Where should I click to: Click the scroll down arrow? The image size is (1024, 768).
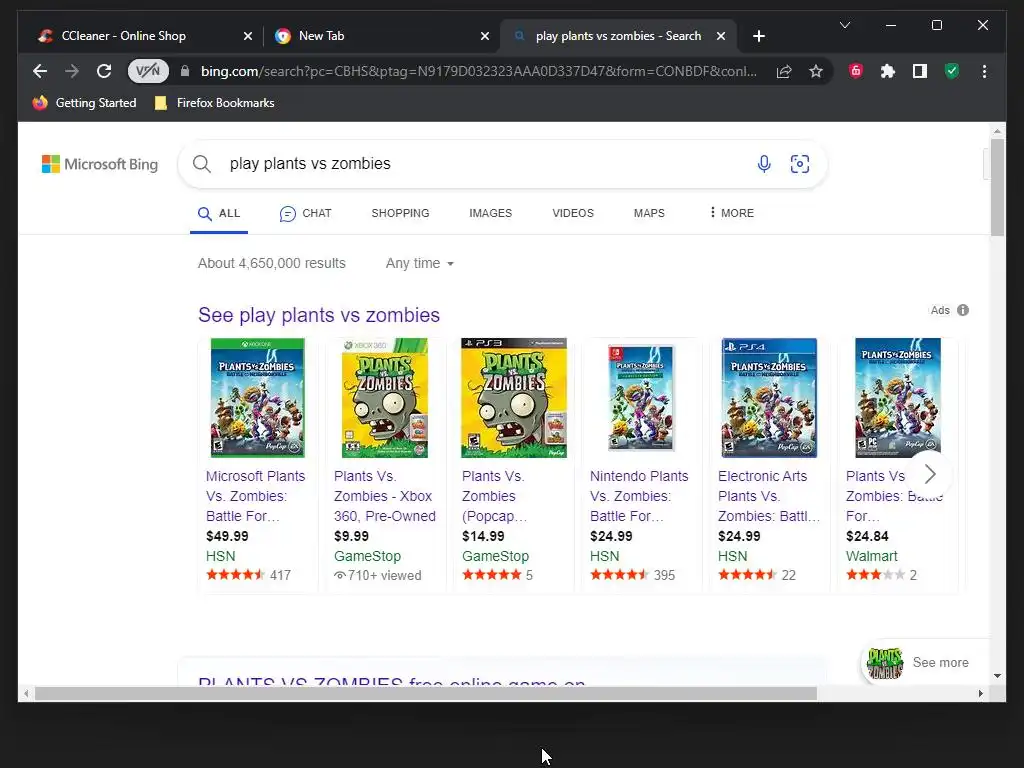[997, 676]
